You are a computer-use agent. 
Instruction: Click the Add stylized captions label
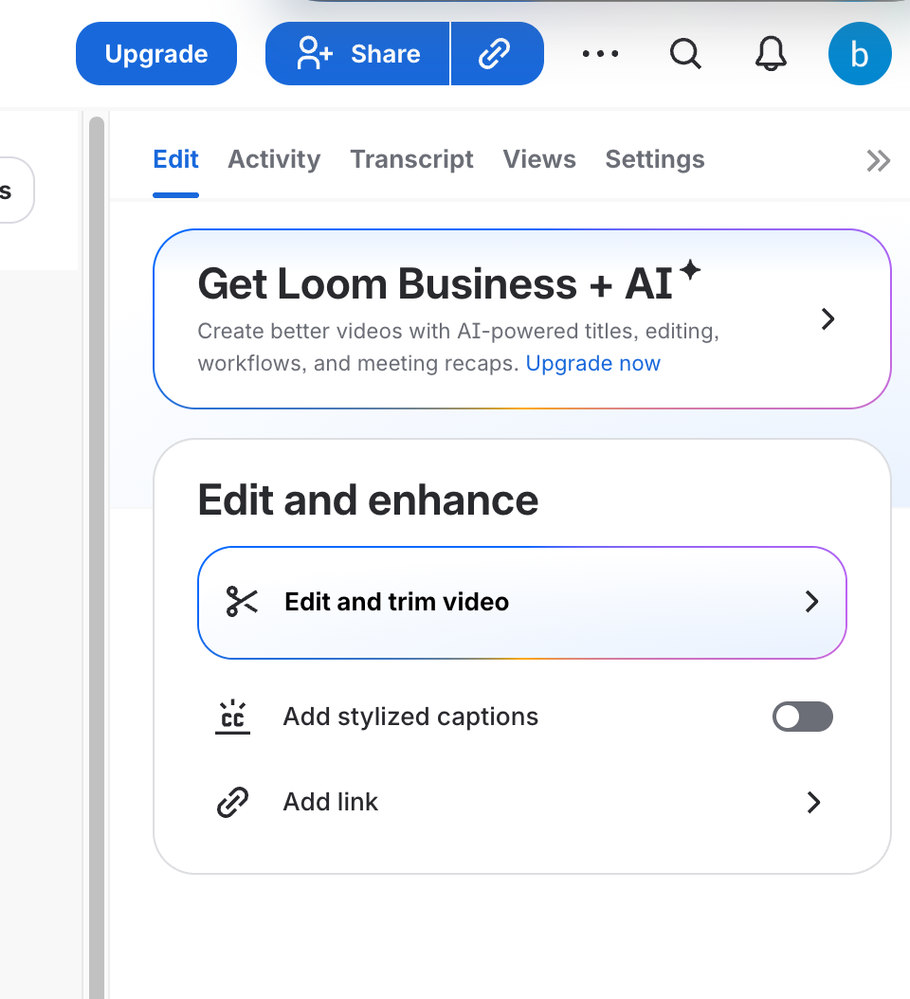tap(410, 717)
